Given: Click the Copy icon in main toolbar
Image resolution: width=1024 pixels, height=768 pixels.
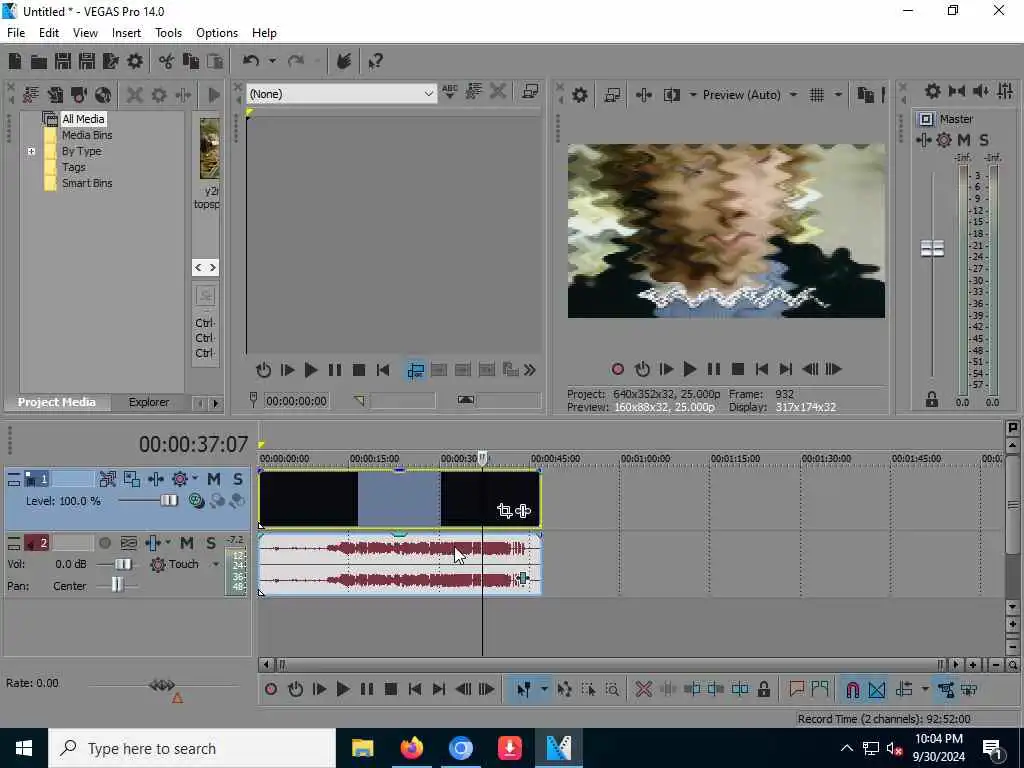Looking at the screenshot, I should pyautogui.click(x=191, y=61).
